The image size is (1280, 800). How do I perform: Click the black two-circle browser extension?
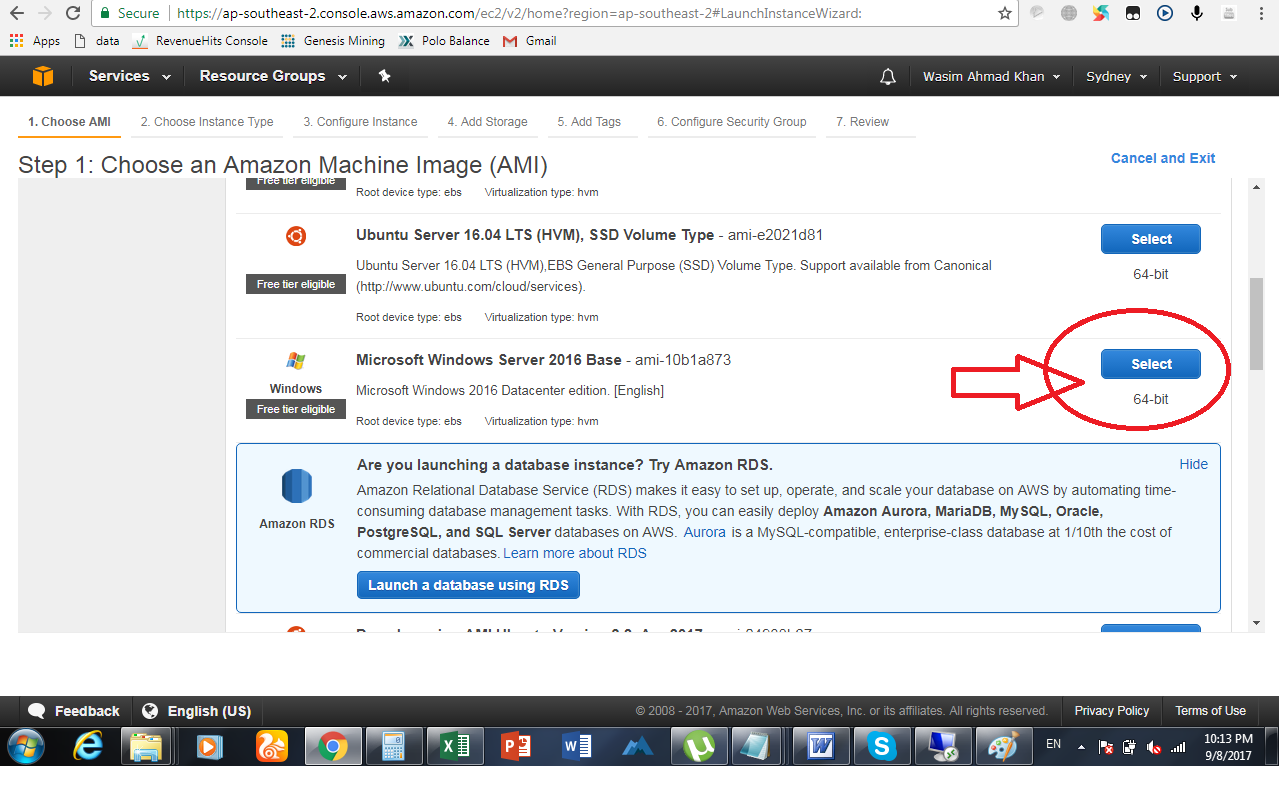tap(1132, 13)
